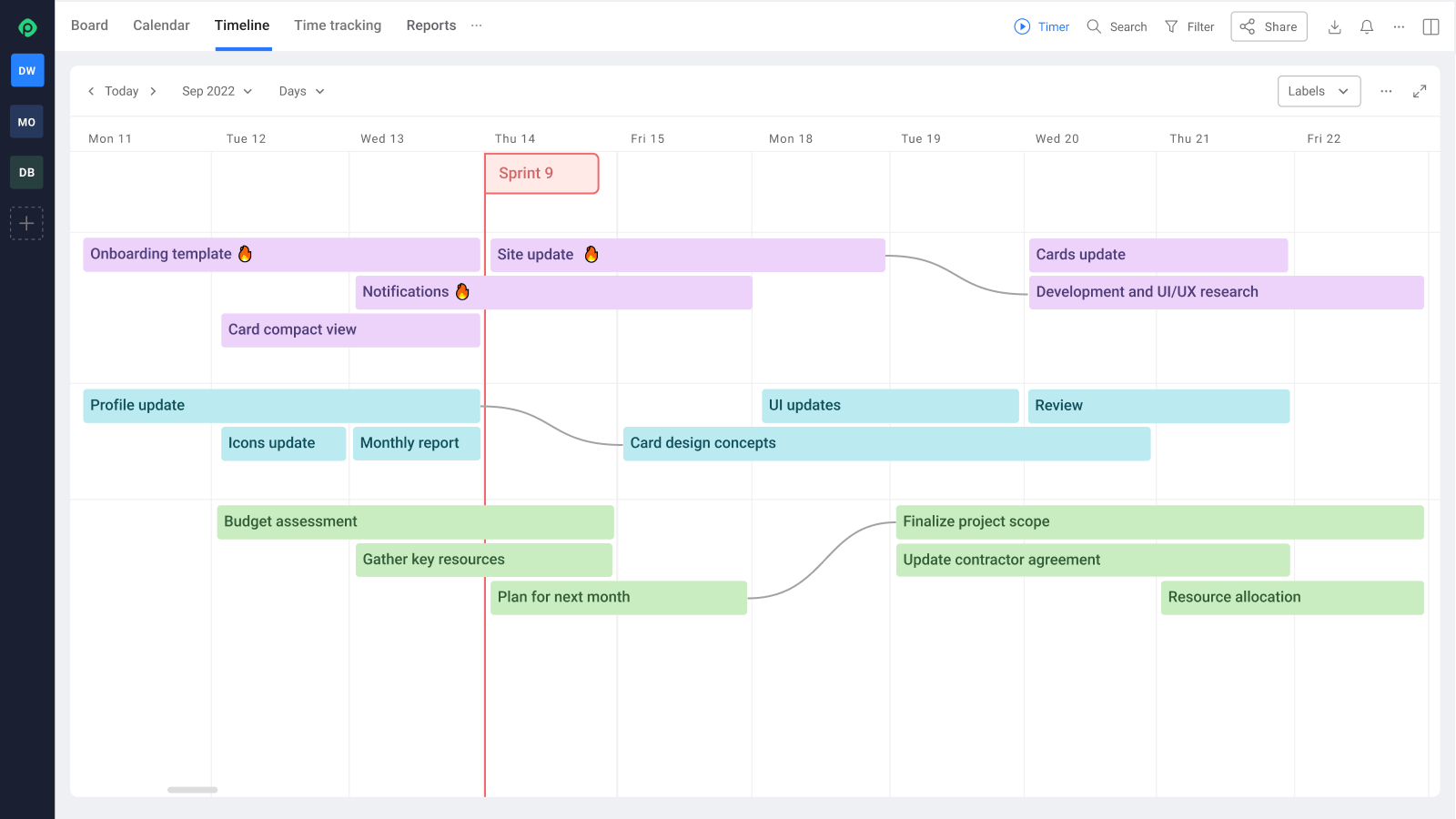Open the Days zoom level dropdown
Screen dimensions: 1456x819
[300, 91]
